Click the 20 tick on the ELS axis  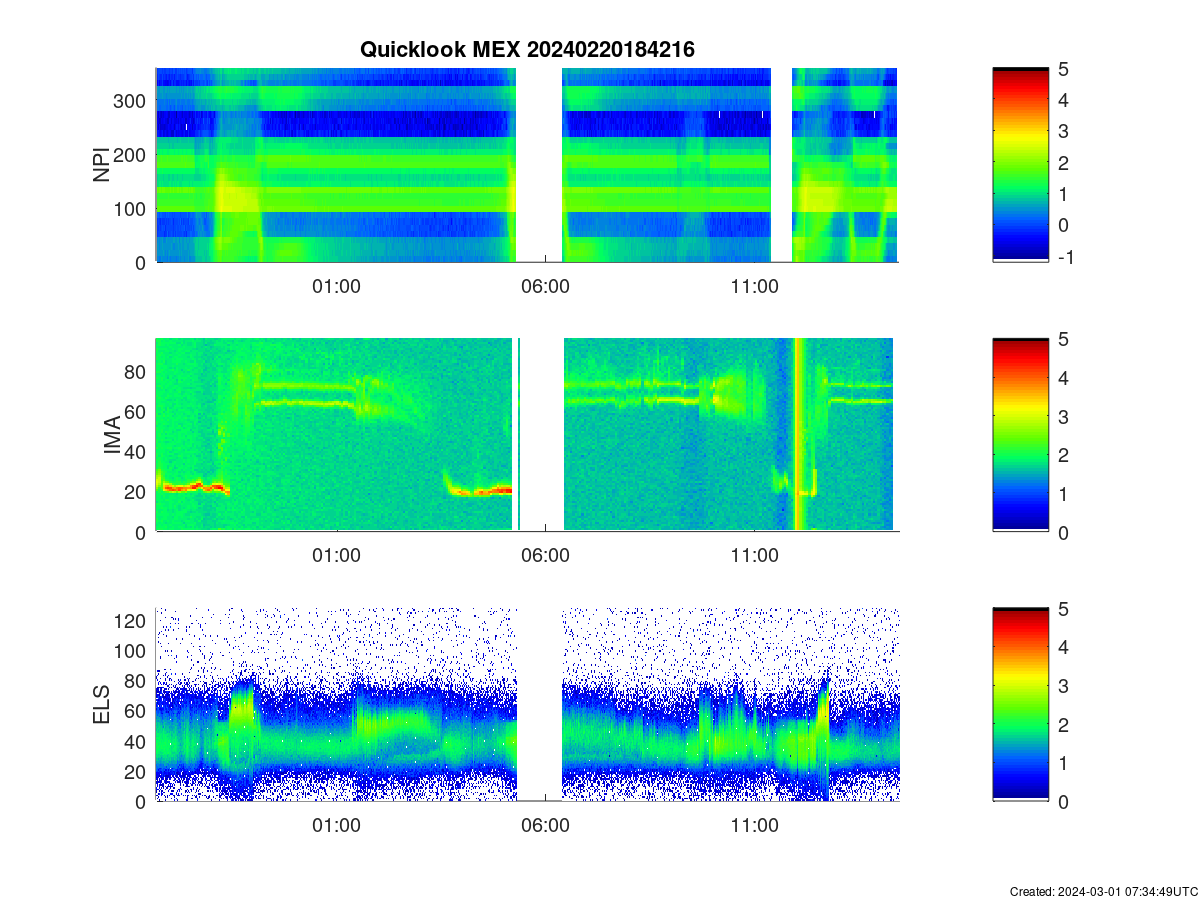[x=136, y=772]
